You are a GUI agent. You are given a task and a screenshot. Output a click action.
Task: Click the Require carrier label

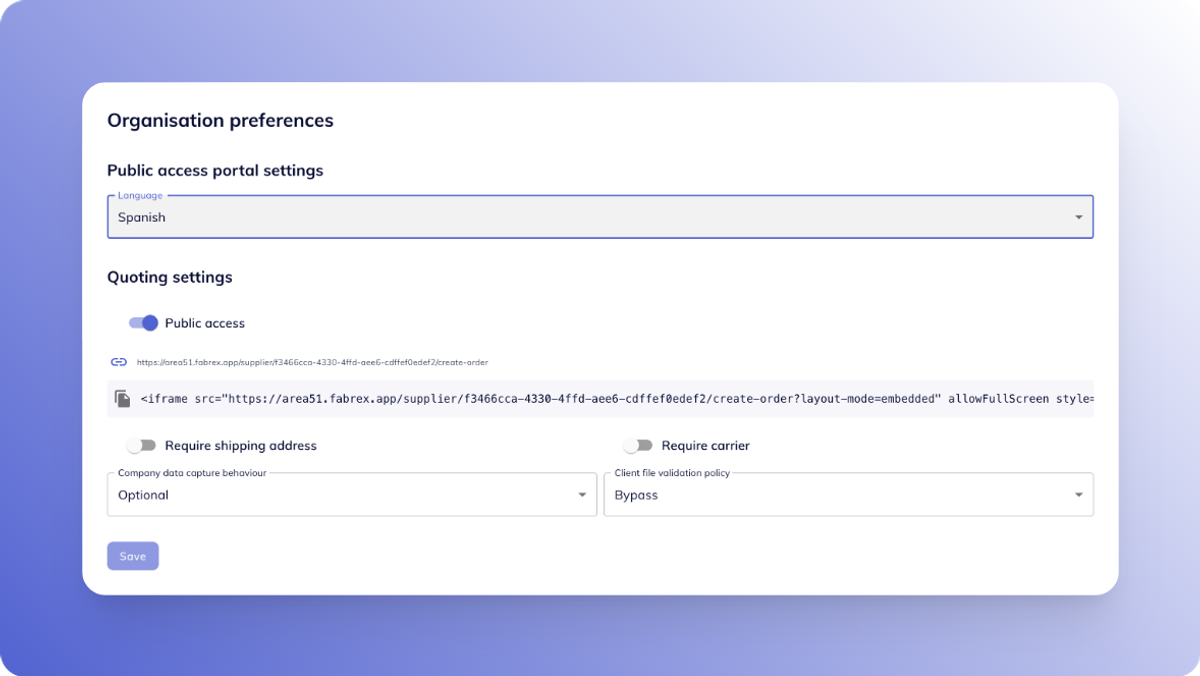706,446
